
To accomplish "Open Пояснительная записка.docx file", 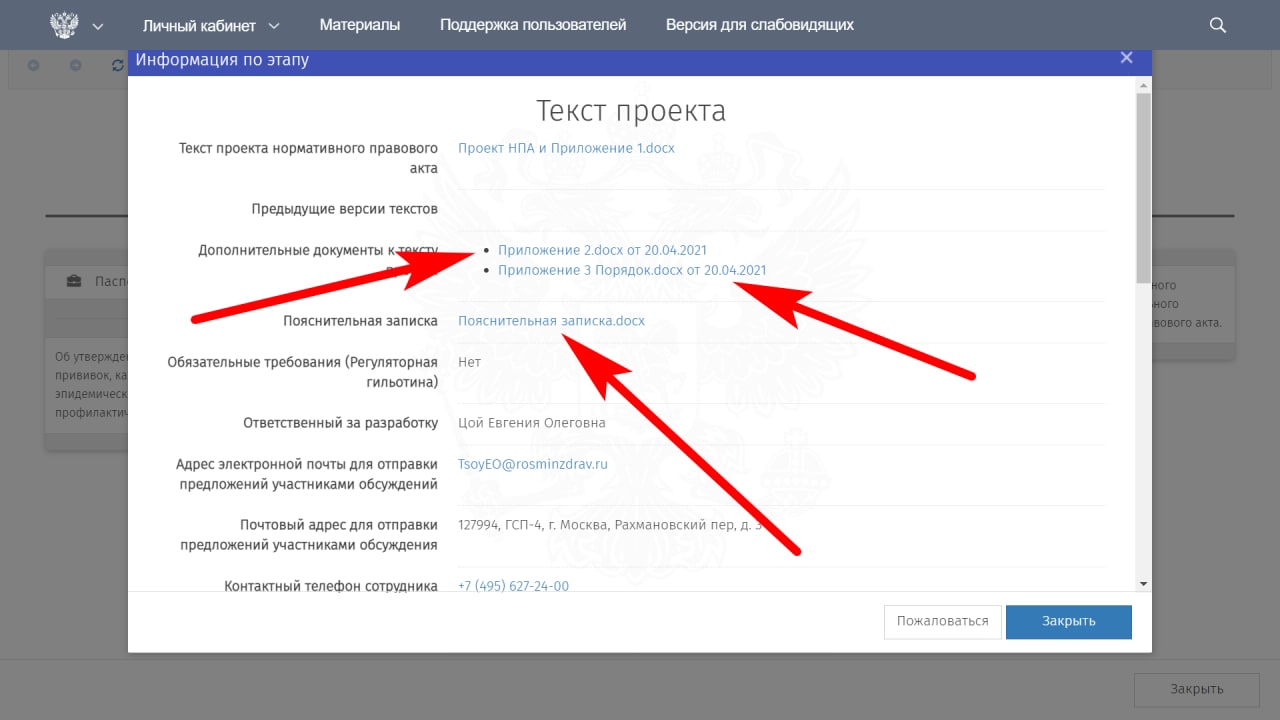I will pos(551,321).
